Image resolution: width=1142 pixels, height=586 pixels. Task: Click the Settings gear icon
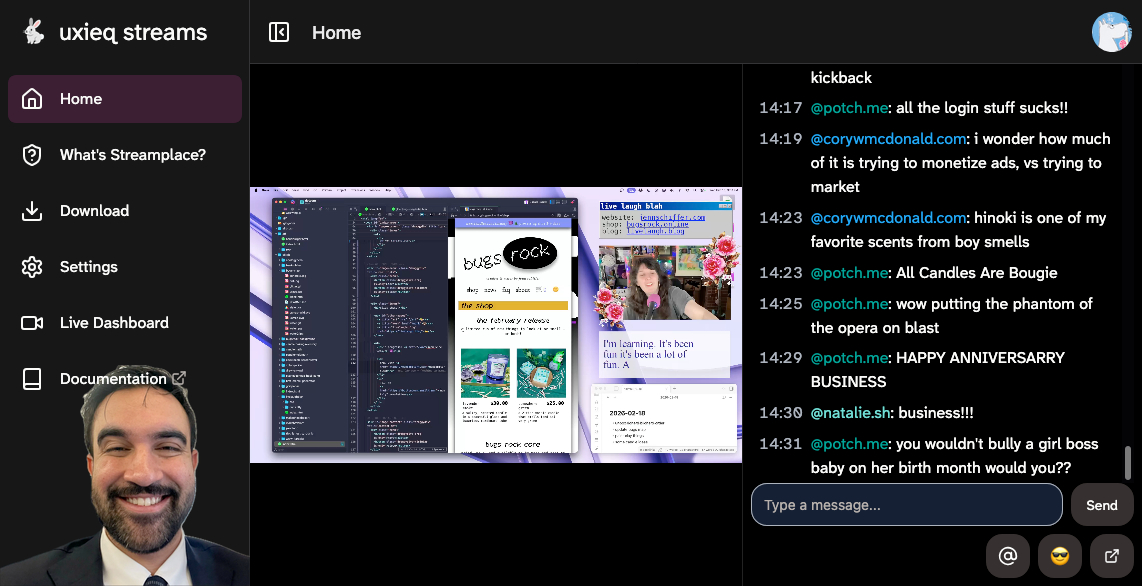(x=32, y=267)
